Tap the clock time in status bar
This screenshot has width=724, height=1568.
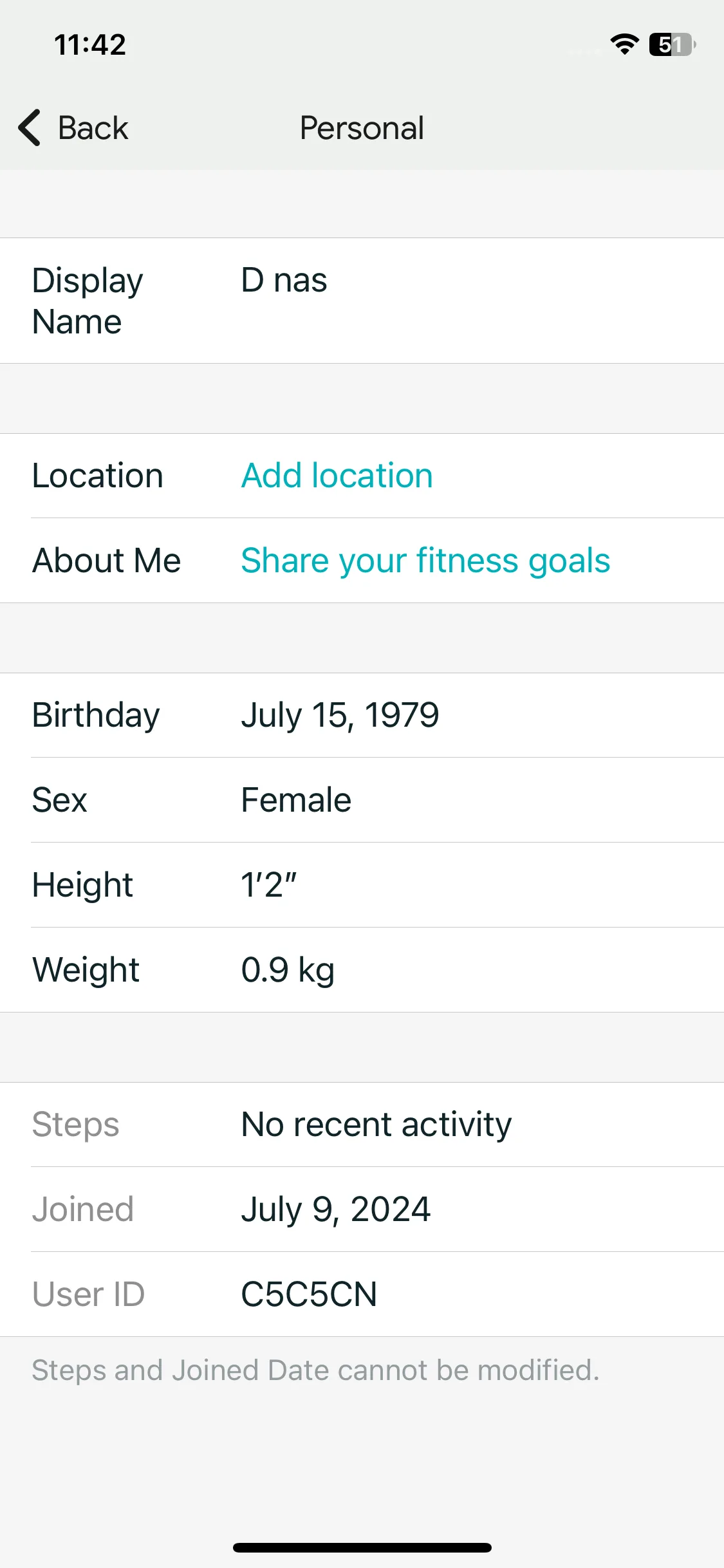click(x=90, y=45)
